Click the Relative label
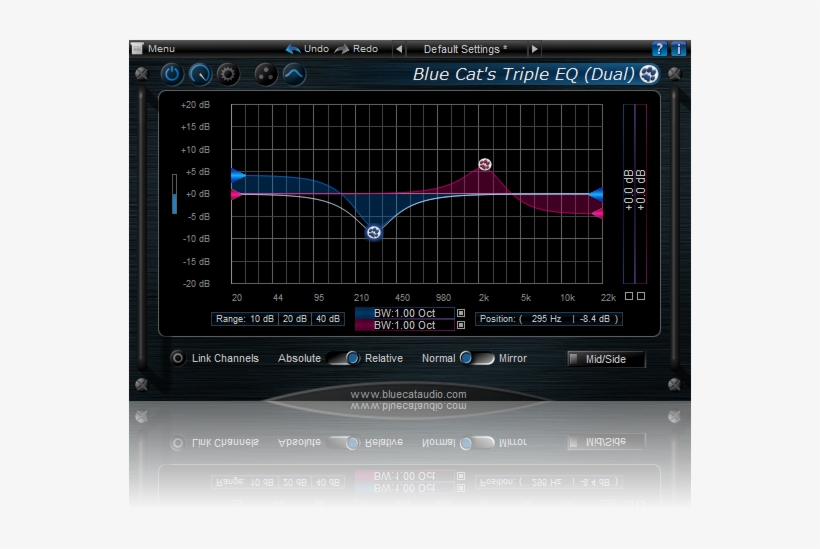820x549 pixels. tap(384, 358)
